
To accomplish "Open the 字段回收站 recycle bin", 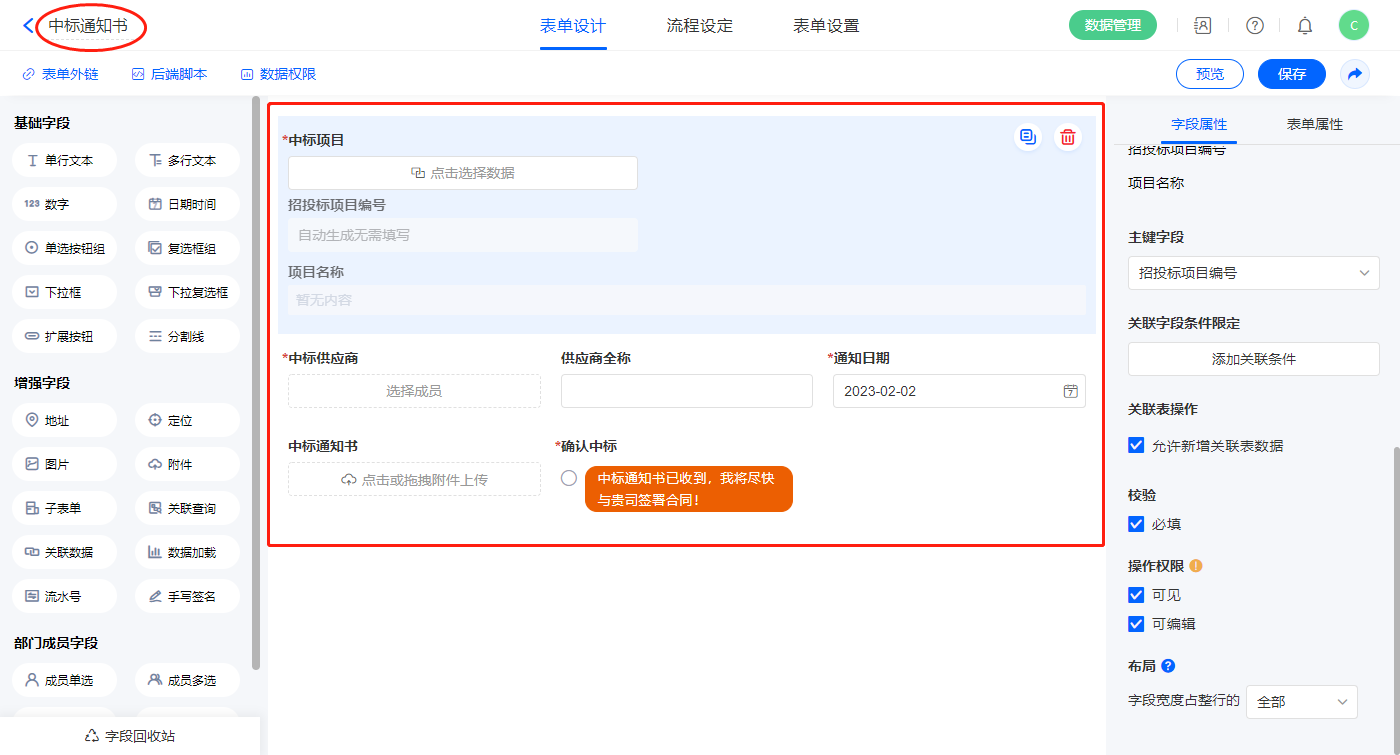I will [x=130, y=736].
